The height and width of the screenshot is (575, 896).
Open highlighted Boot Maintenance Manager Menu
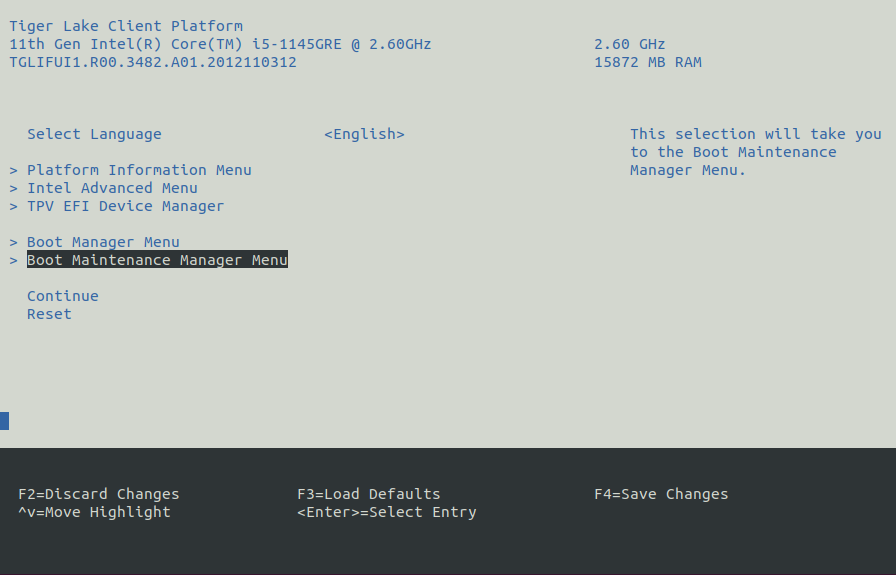[157, 259]
